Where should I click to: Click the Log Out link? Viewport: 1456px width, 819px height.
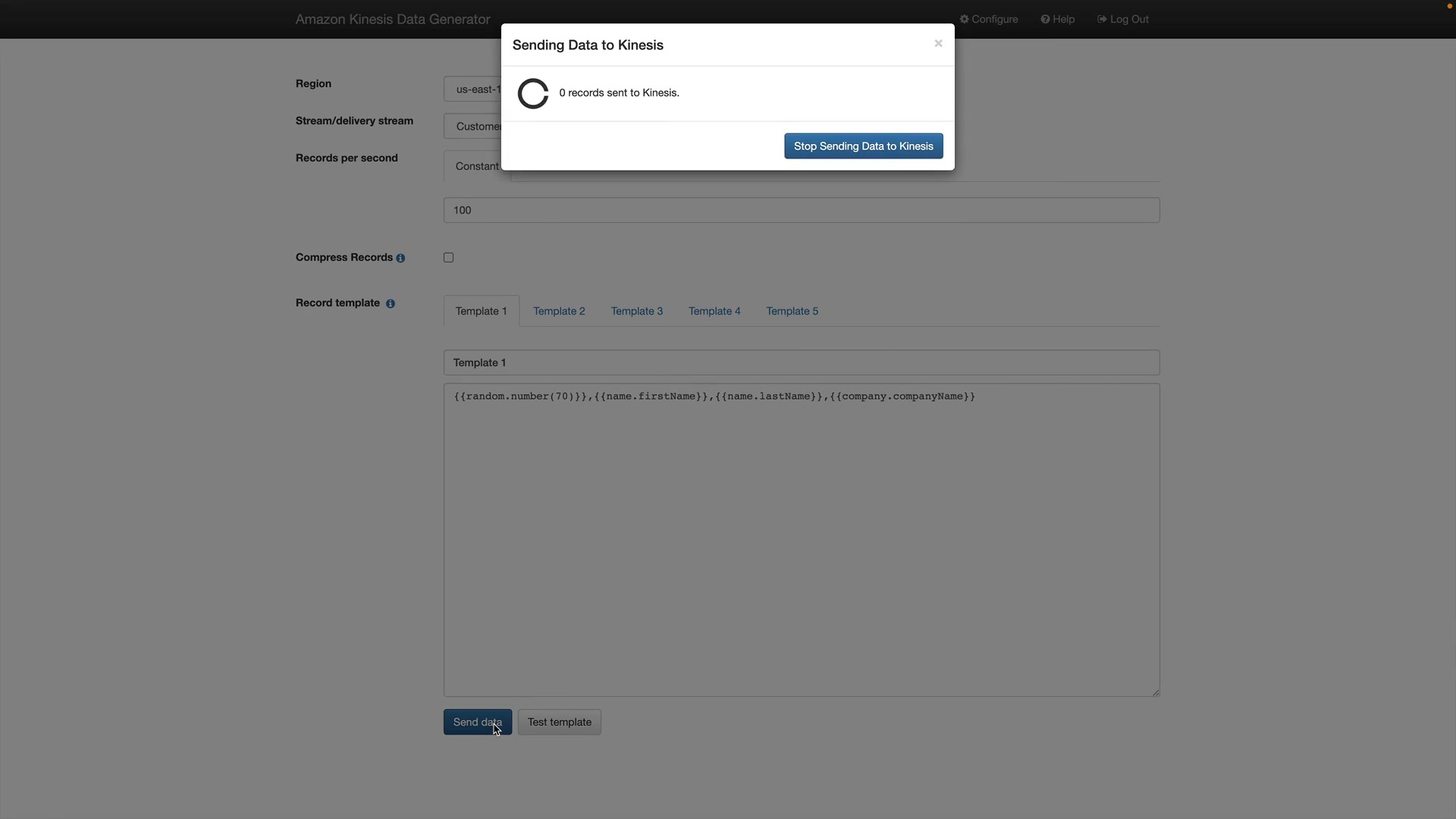[1123, 19]
